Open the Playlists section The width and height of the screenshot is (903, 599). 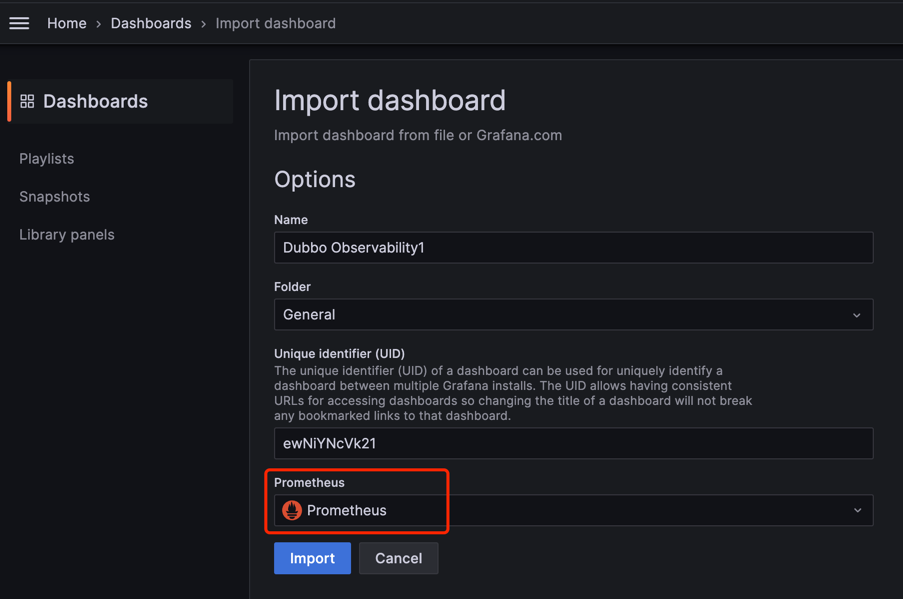47,158
